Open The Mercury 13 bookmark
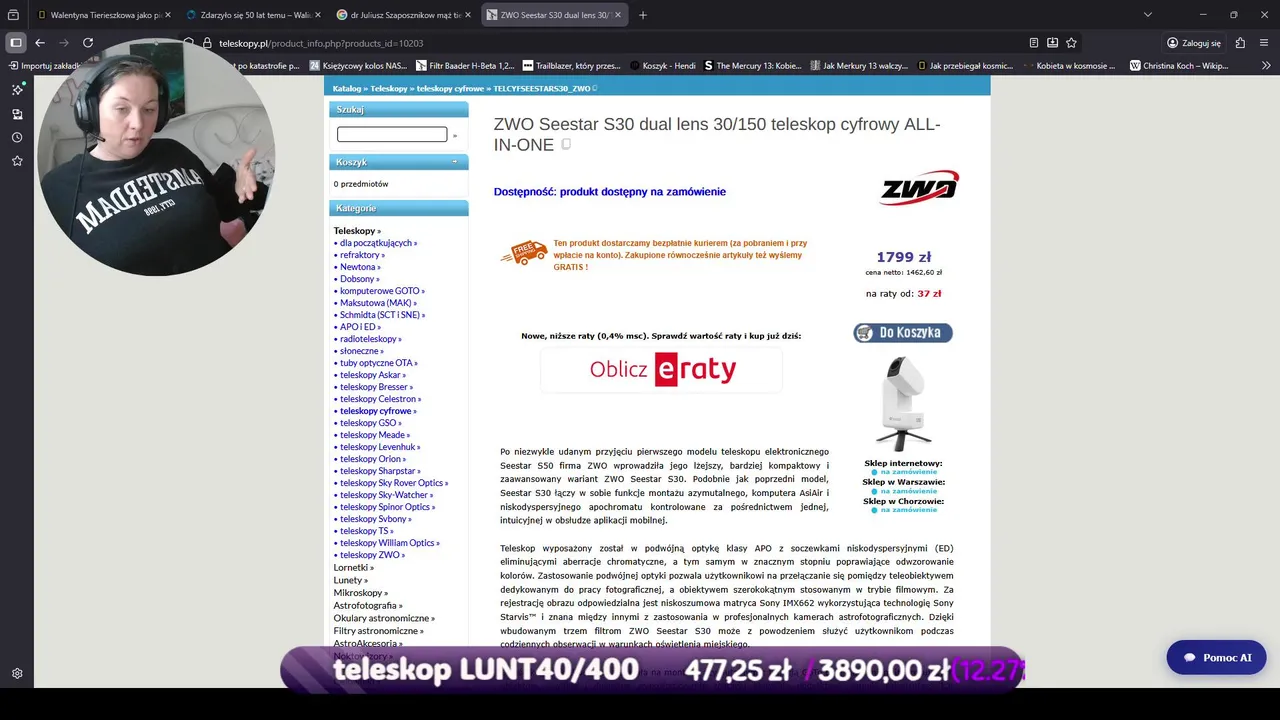This screenshot has height=720, width=1280. click(x=753, y=66)
